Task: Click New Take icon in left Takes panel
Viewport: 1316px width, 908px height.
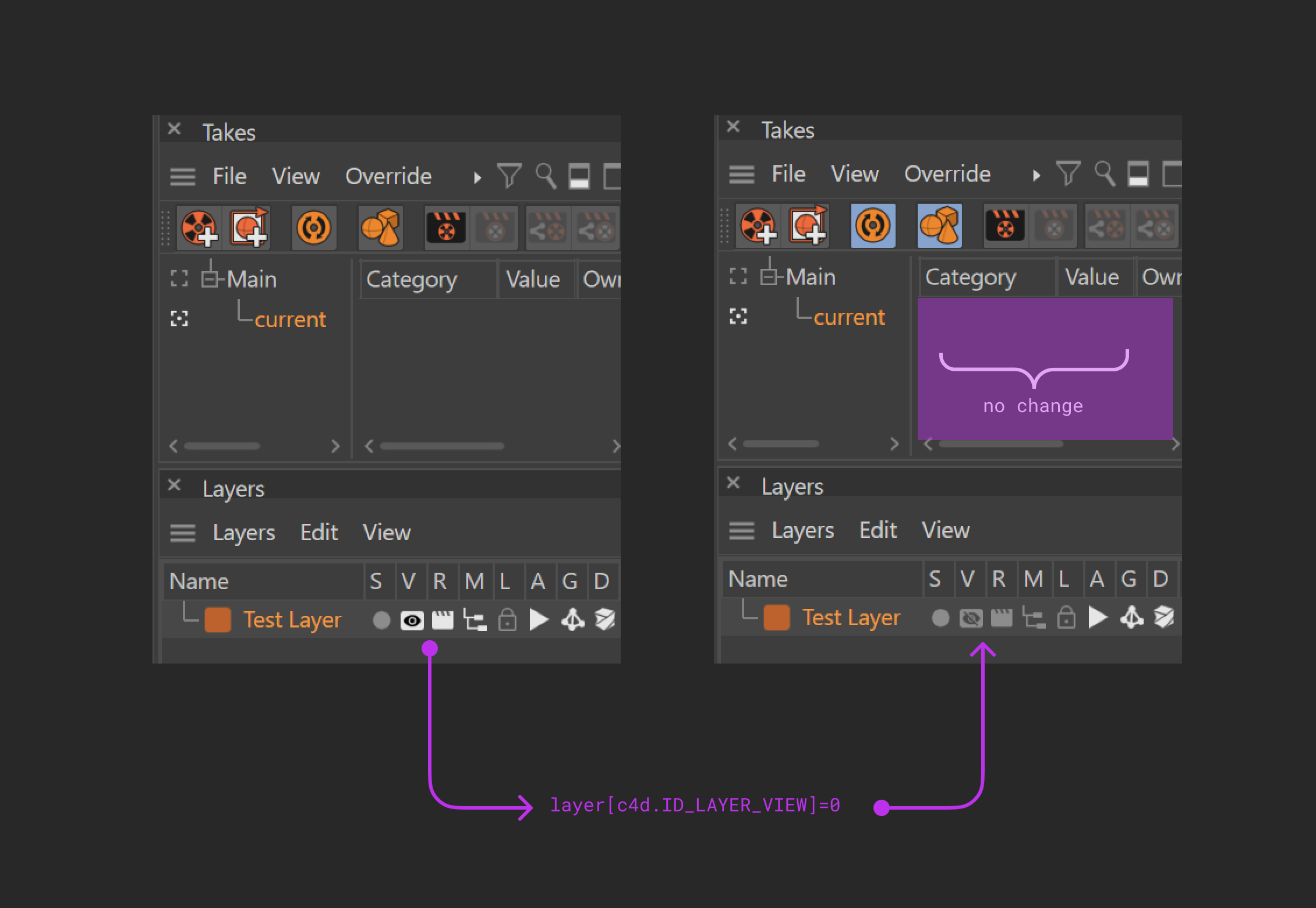Action: (x=199, y=228)
